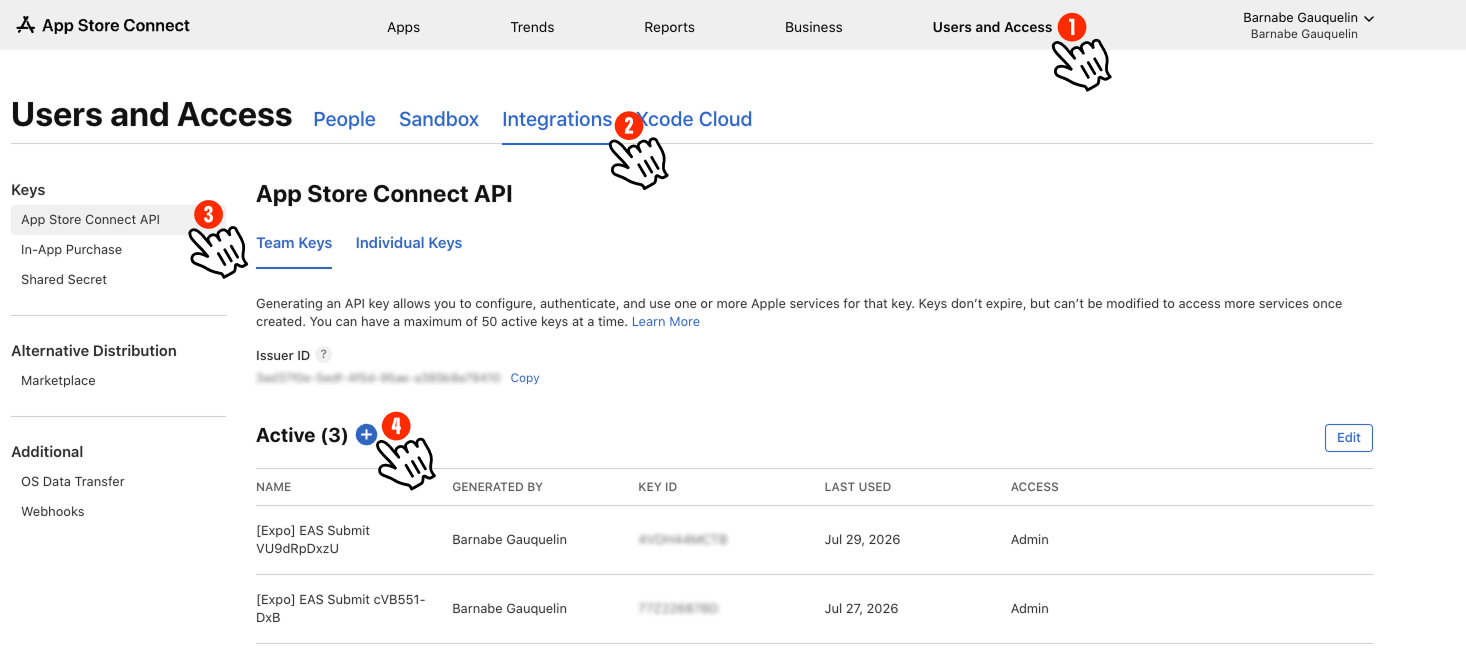Click key name EAS Submit VU9dRpDxzU
The height and width of the screenshot is (657, 1466).
pos(313,540)
